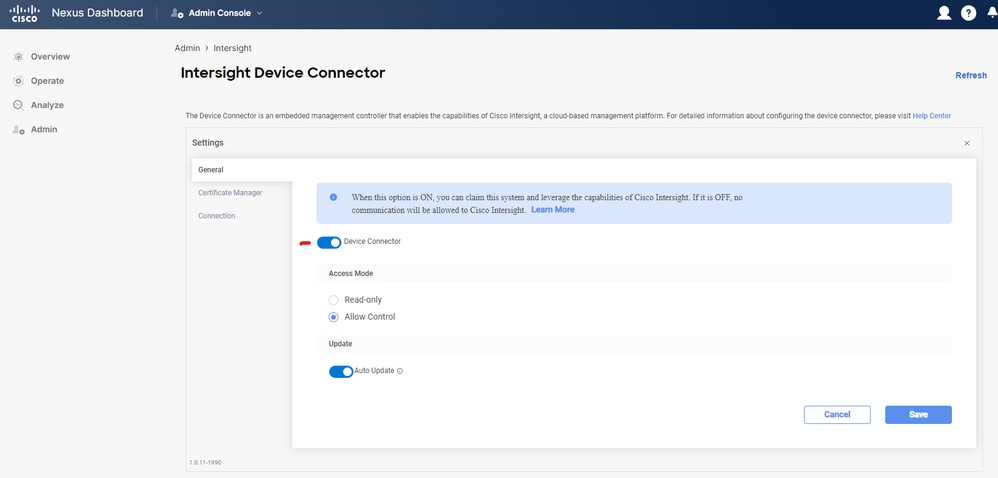This screenshot has width=998, height=478.
Task: Go to Analyze in sidebar
Action: 47,105
